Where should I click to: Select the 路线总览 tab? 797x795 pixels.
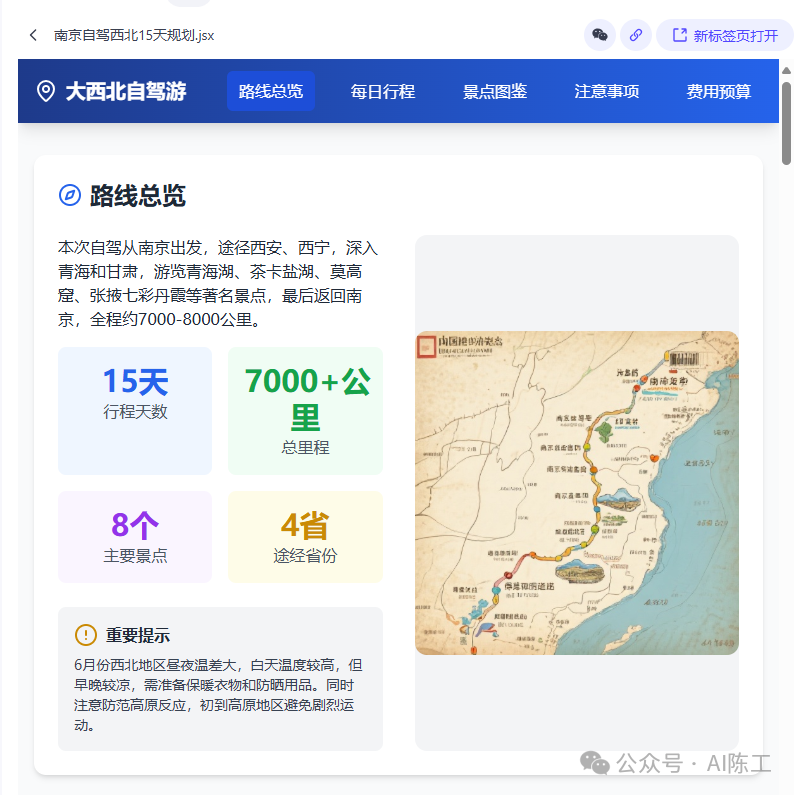click(271, 92)
